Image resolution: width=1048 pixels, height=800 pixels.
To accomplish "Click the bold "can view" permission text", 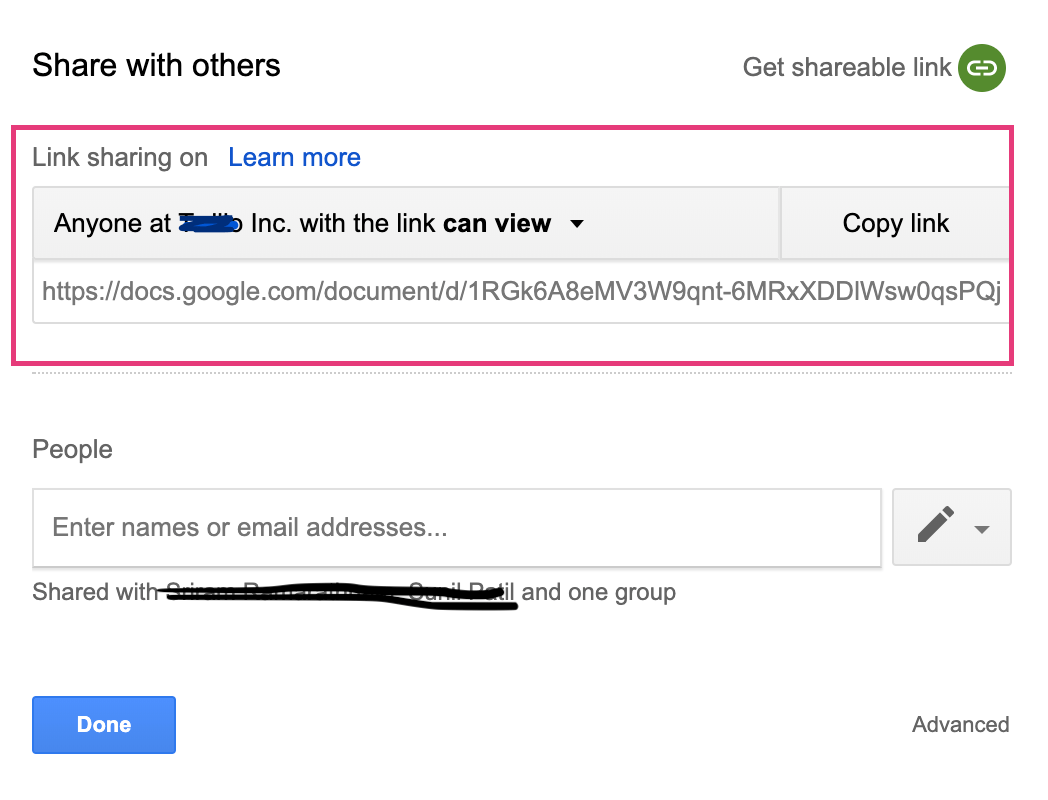I will (497, 223).
